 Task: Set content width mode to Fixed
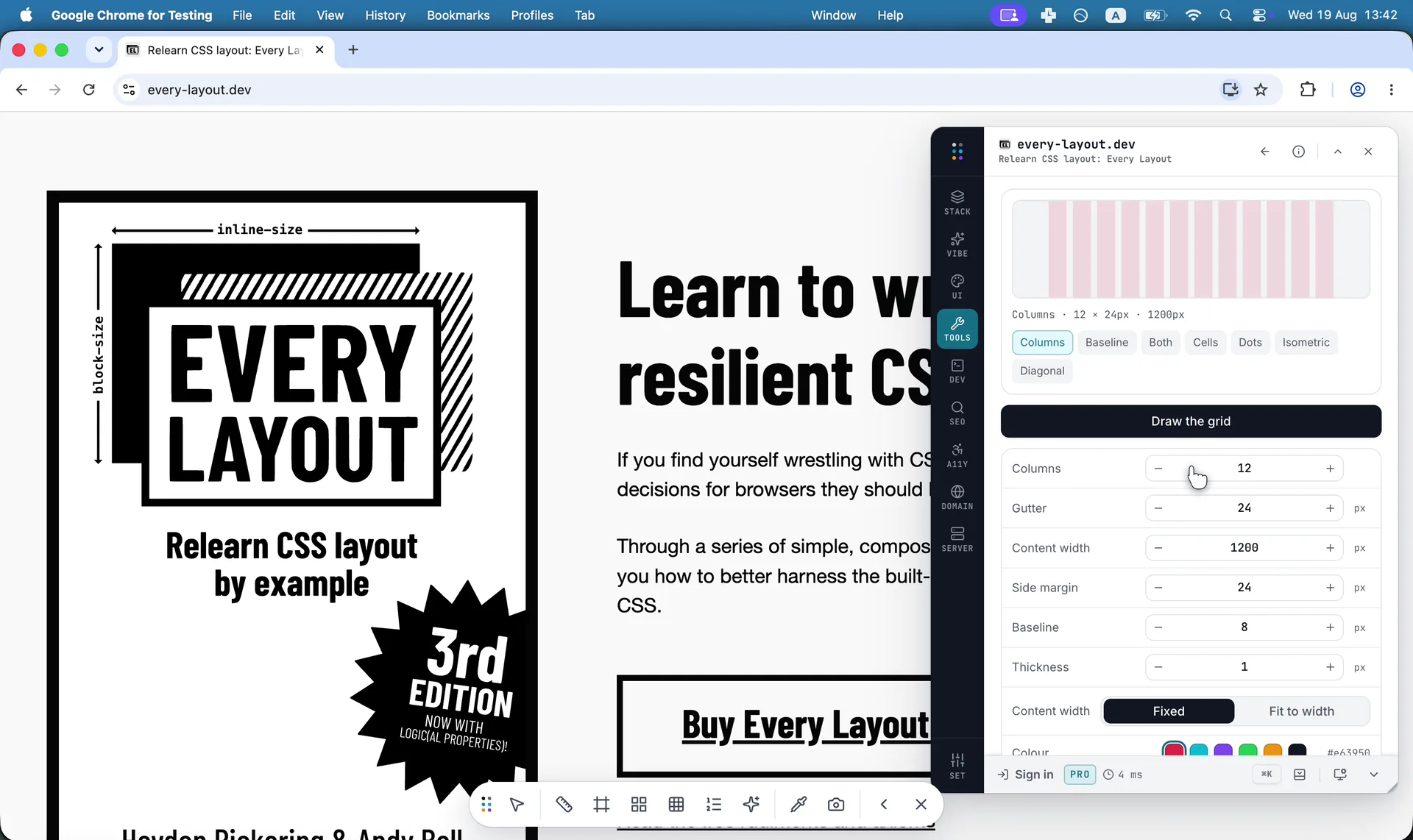pos(1169,711)
